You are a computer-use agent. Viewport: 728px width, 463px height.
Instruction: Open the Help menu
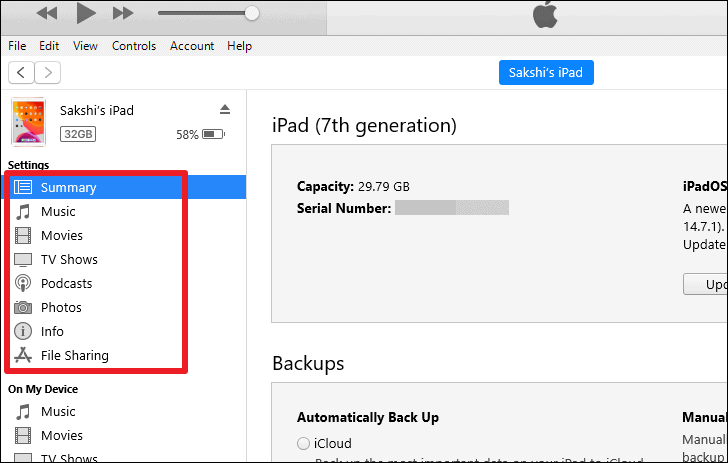[x=239, y=46]
